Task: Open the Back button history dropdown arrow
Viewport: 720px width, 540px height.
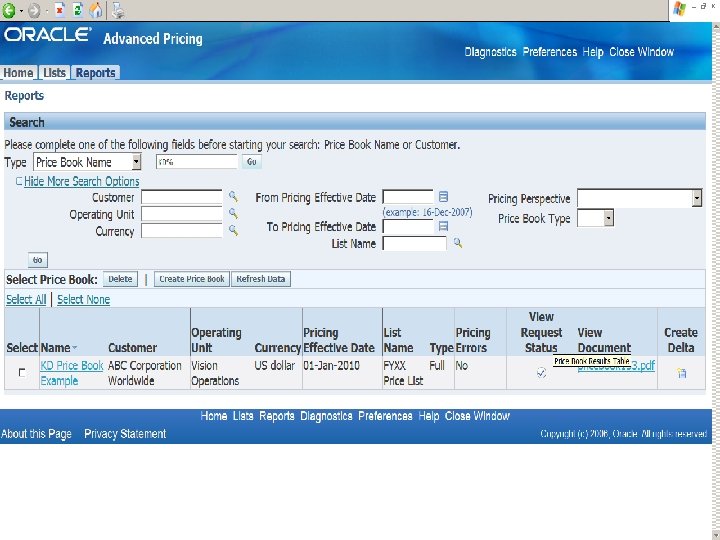Action: [21, 11]
